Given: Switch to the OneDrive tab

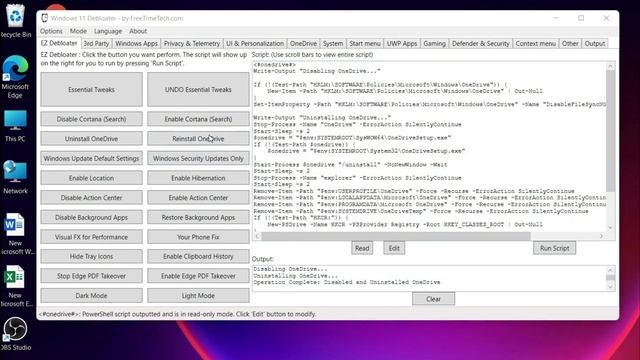Looking at the screenshot, I should [303, 44].
